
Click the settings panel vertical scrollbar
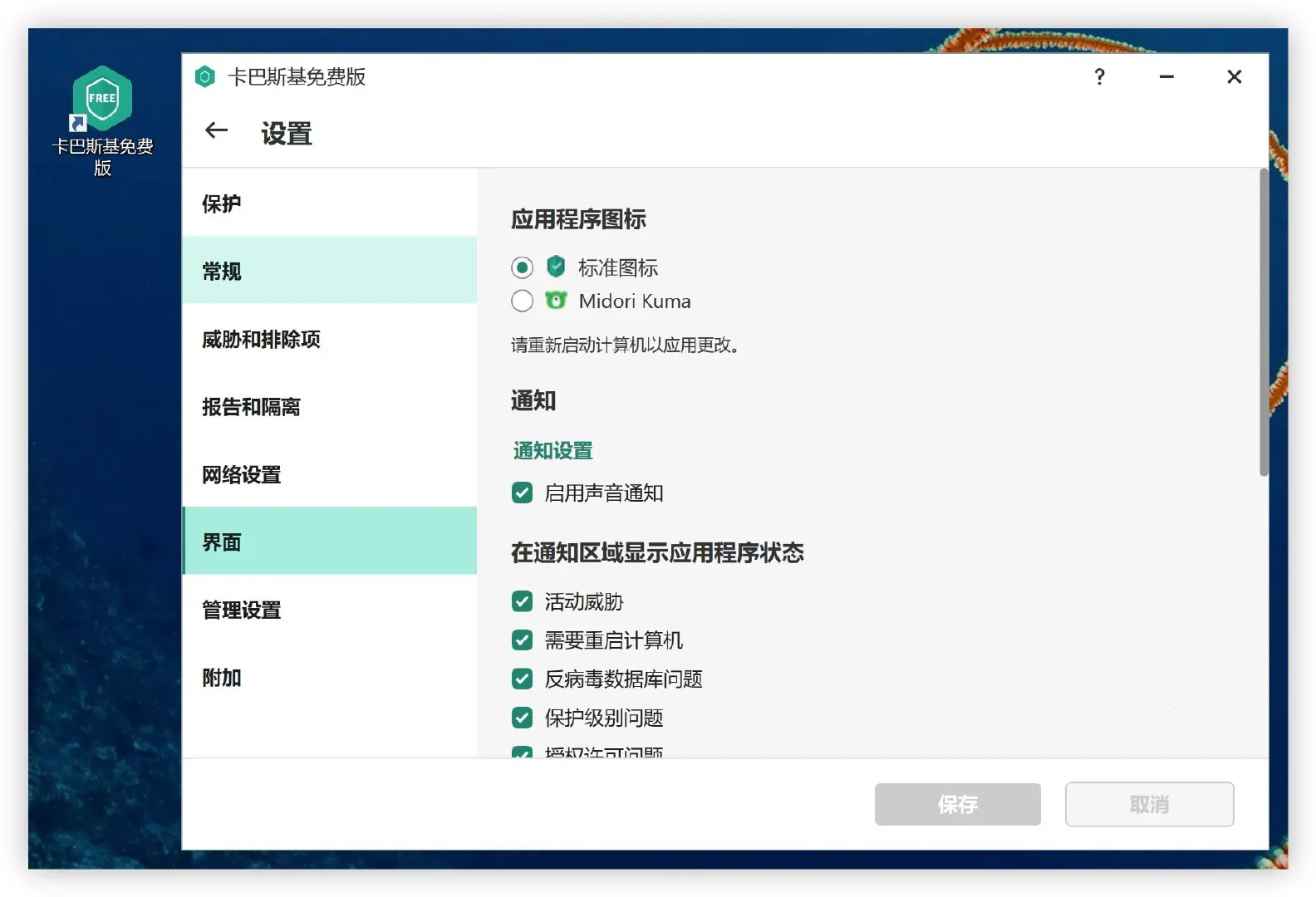[x=1264, y=324]
